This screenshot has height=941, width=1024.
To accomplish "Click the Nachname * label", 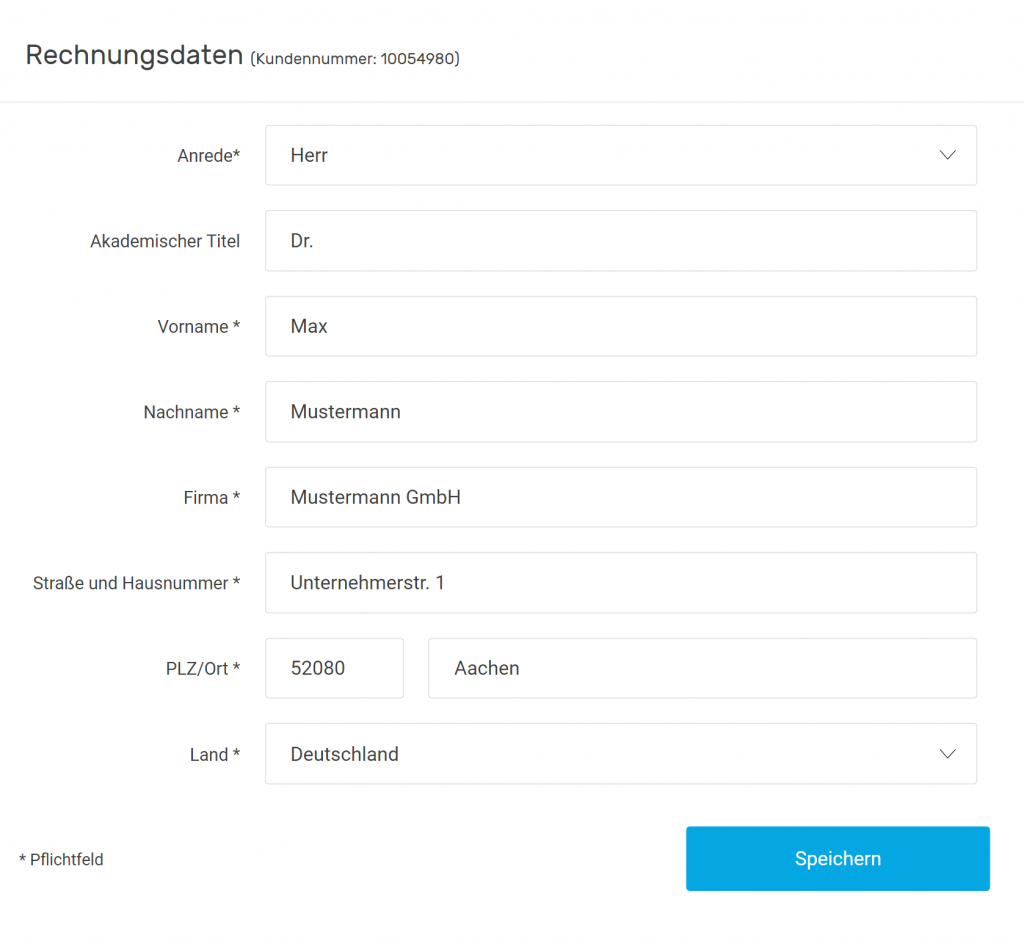I will [192, 413].
